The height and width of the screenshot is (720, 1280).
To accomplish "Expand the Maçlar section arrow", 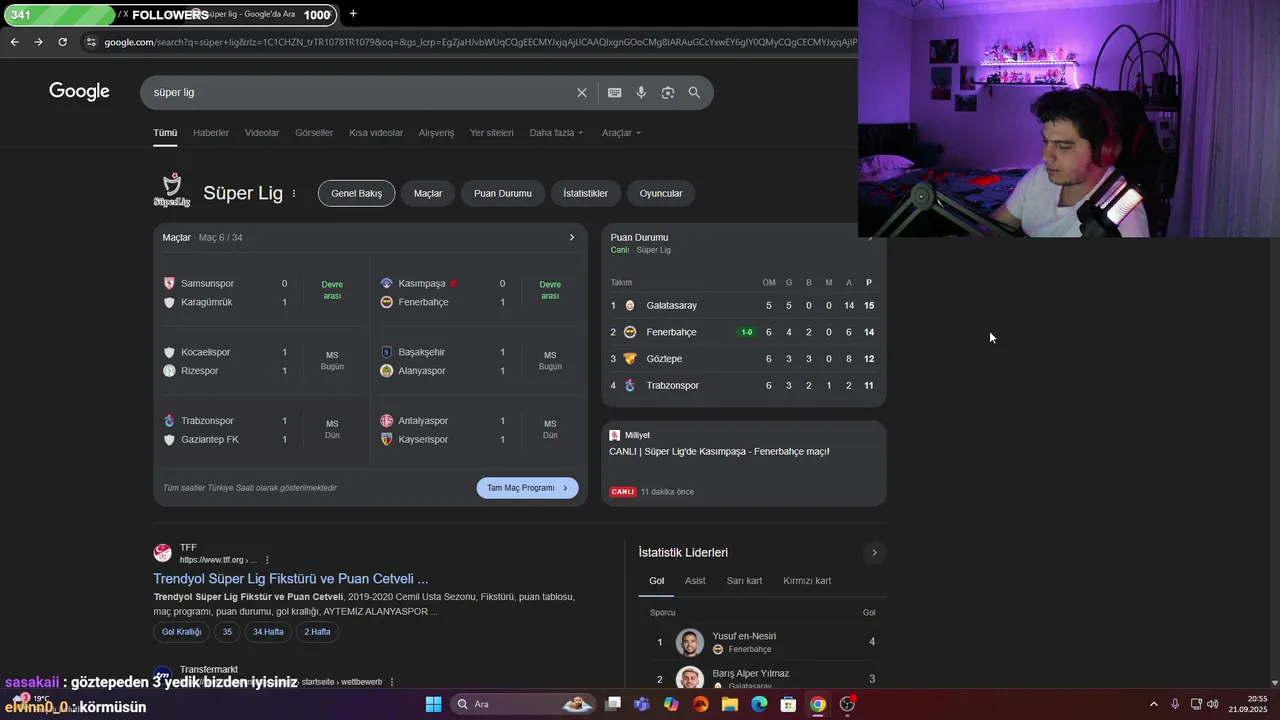I will coord(572,237).
